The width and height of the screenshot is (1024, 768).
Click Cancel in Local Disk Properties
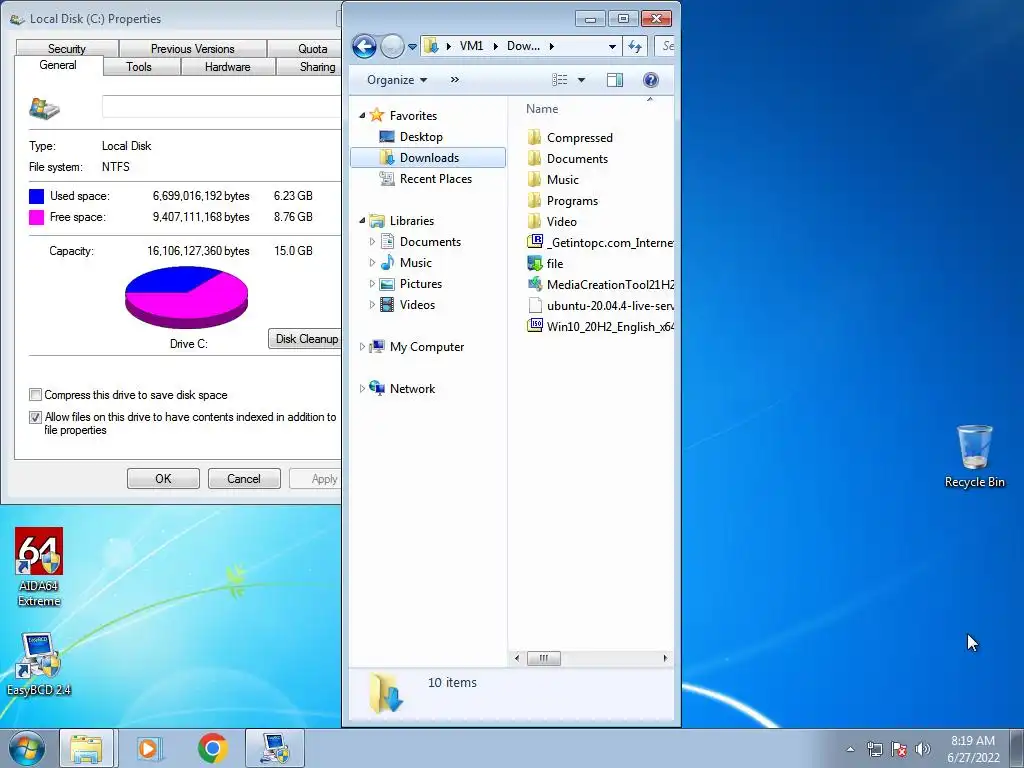click(244, 479)
